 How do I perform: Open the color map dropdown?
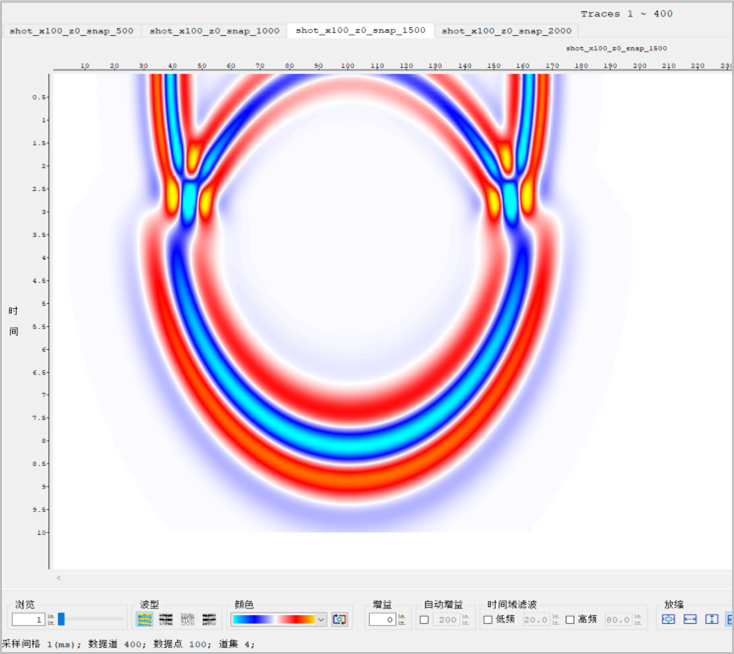(x=321, y=620)
